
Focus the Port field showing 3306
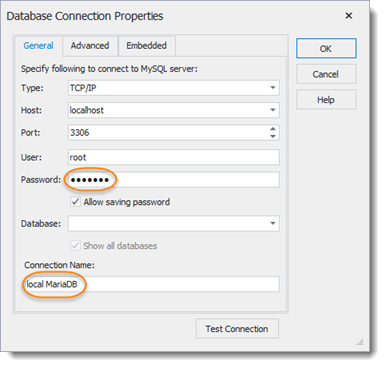coord(169,133)
